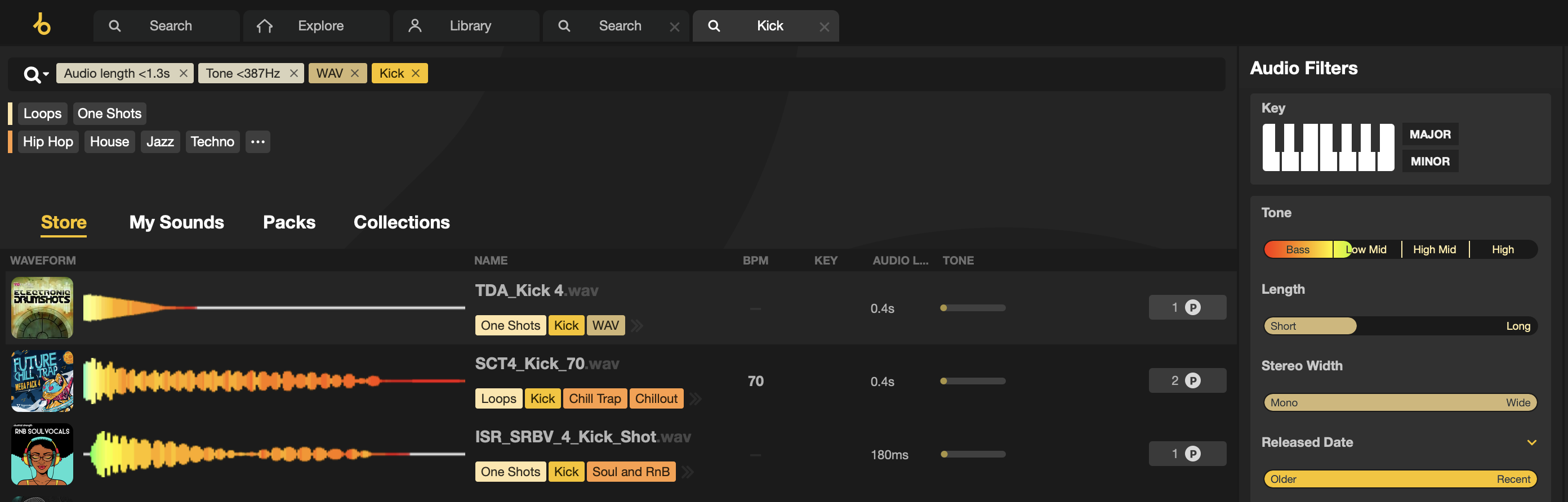Click the piano keyboard key selector
This screenshot has width=1568, height=502.
(x=1328, y=147)
